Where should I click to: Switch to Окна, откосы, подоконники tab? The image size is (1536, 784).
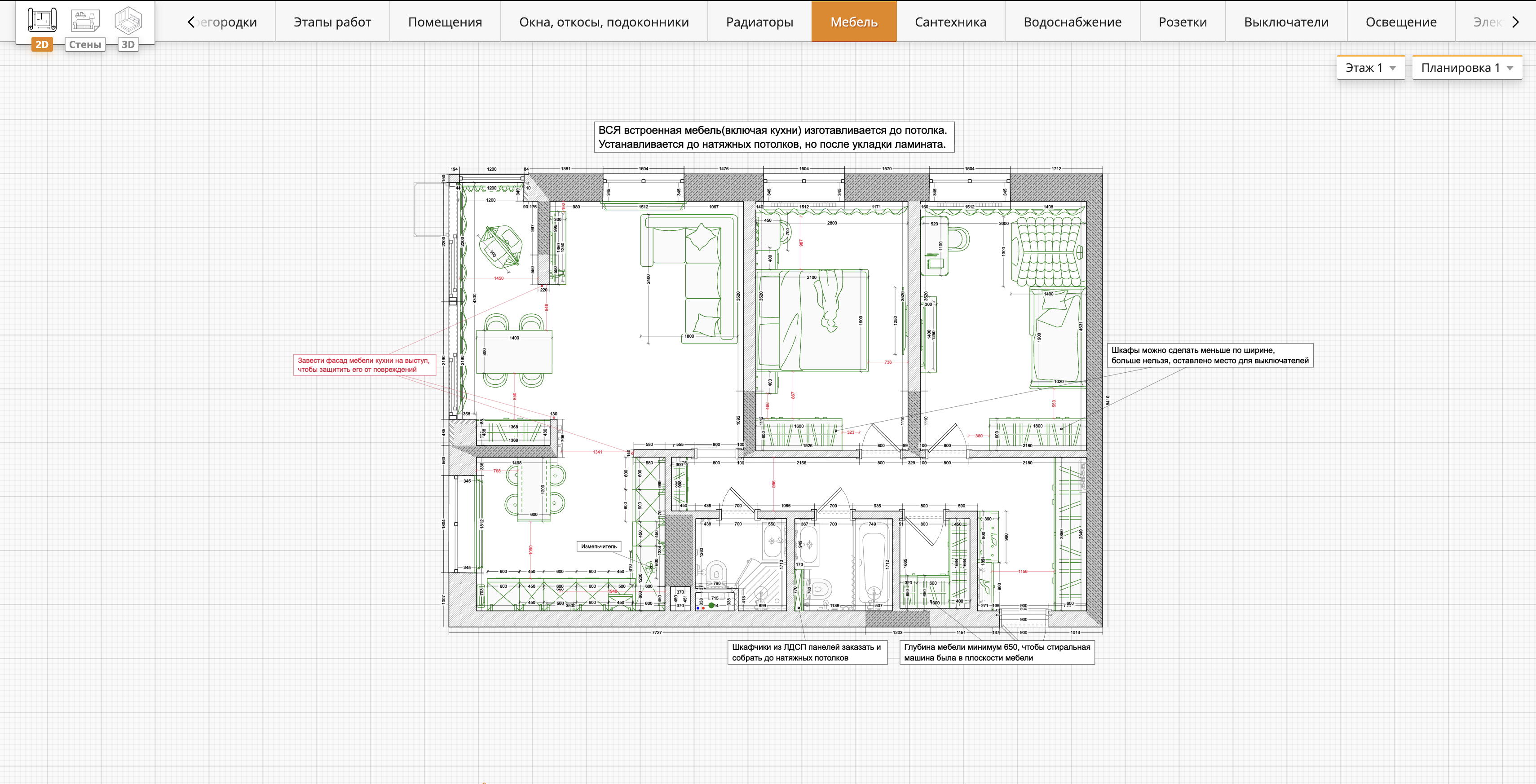pyautogui.click(x=604, y=22)
